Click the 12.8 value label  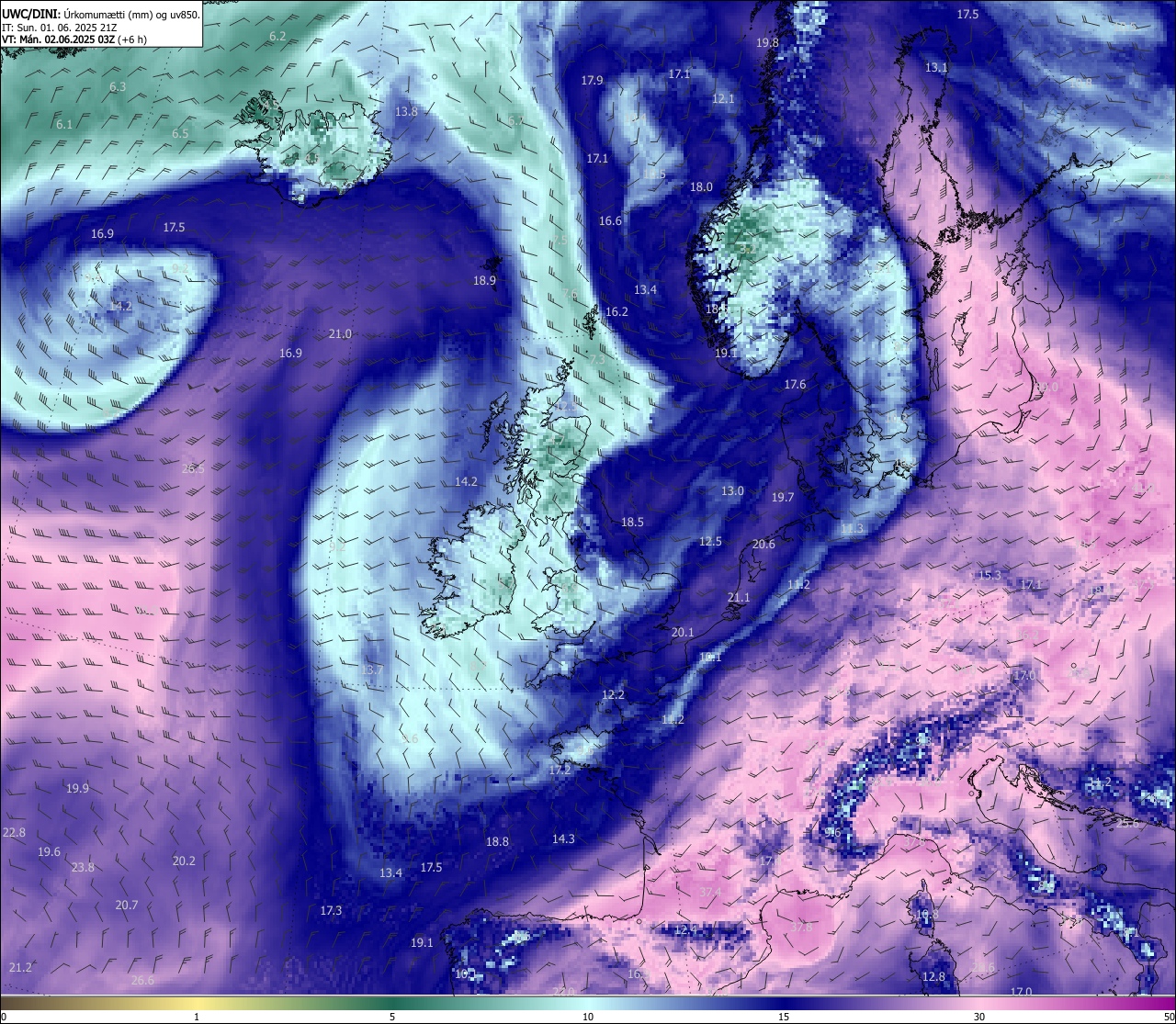pos(933,977)
